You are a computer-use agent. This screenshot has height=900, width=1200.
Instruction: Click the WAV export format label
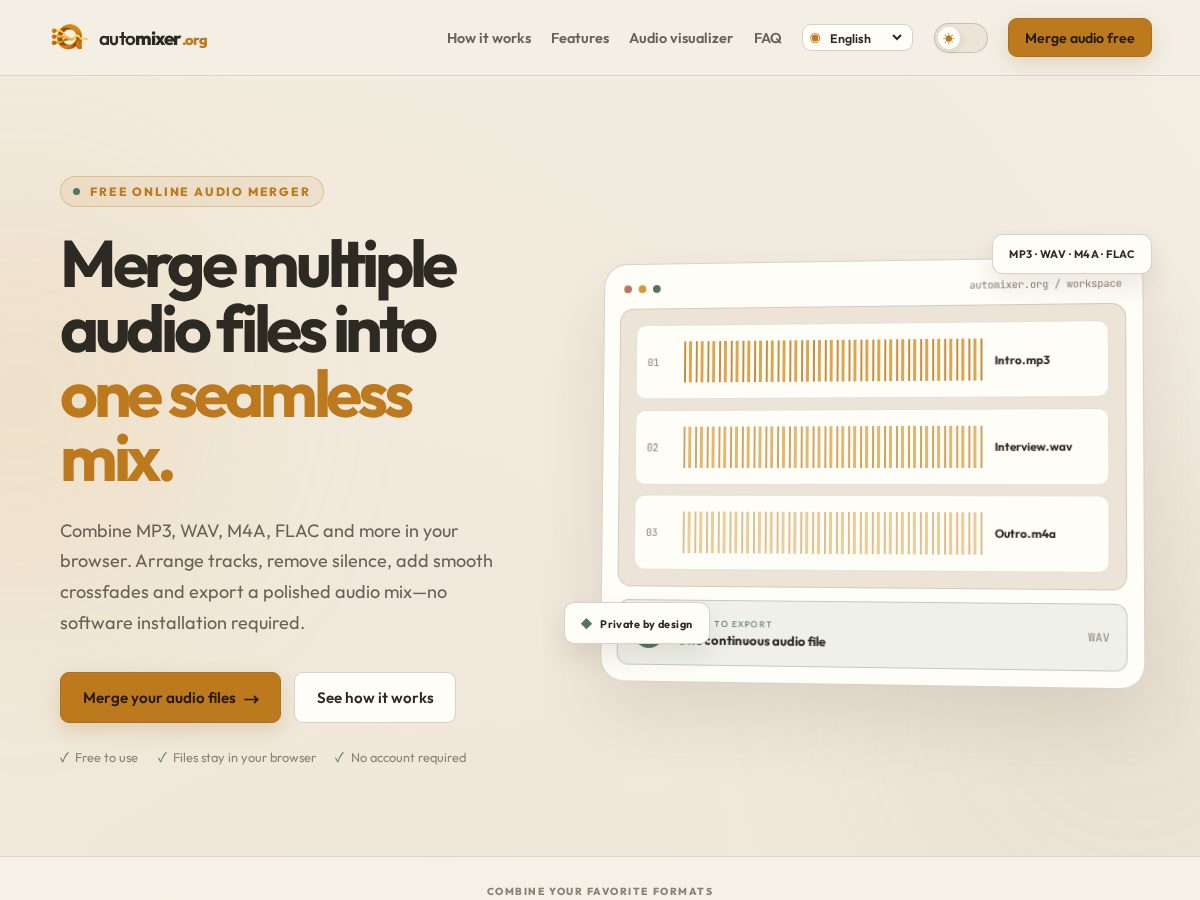(1098, 638)
